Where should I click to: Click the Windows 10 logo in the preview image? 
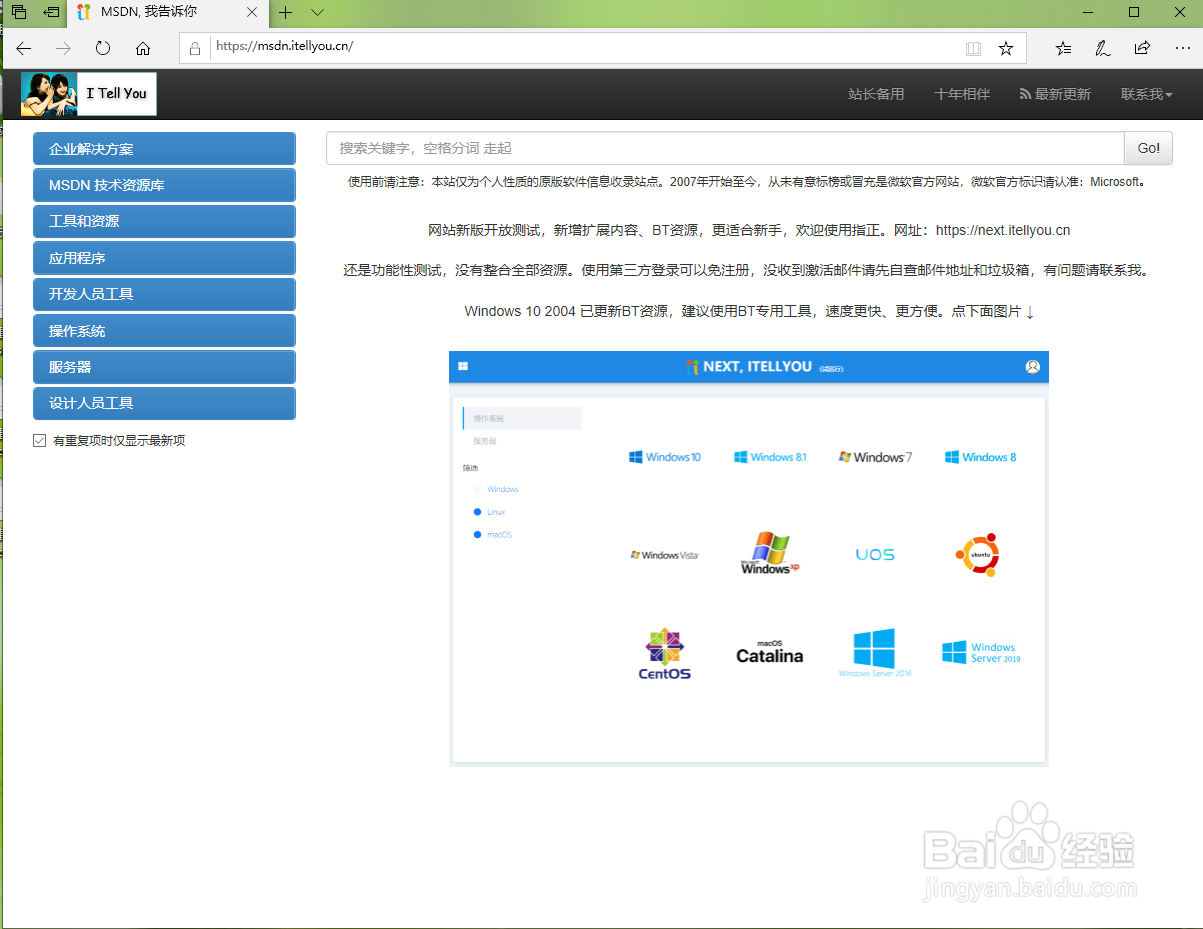point(665,456)
